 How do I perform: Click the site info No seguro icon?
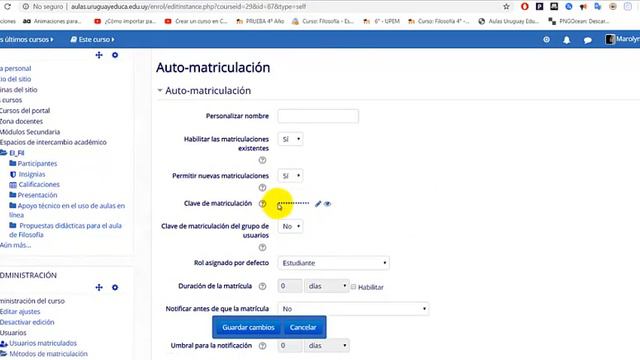coord(26,7)
